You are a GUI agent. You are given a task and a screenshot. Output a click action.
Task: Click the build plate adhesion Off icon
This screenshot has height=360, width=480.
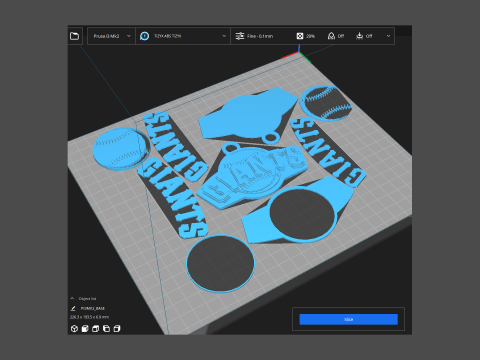click(359, 36)
